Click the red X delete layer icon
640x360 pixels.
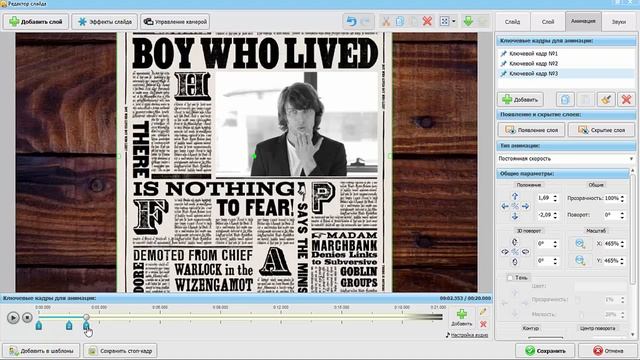point(427,21)
